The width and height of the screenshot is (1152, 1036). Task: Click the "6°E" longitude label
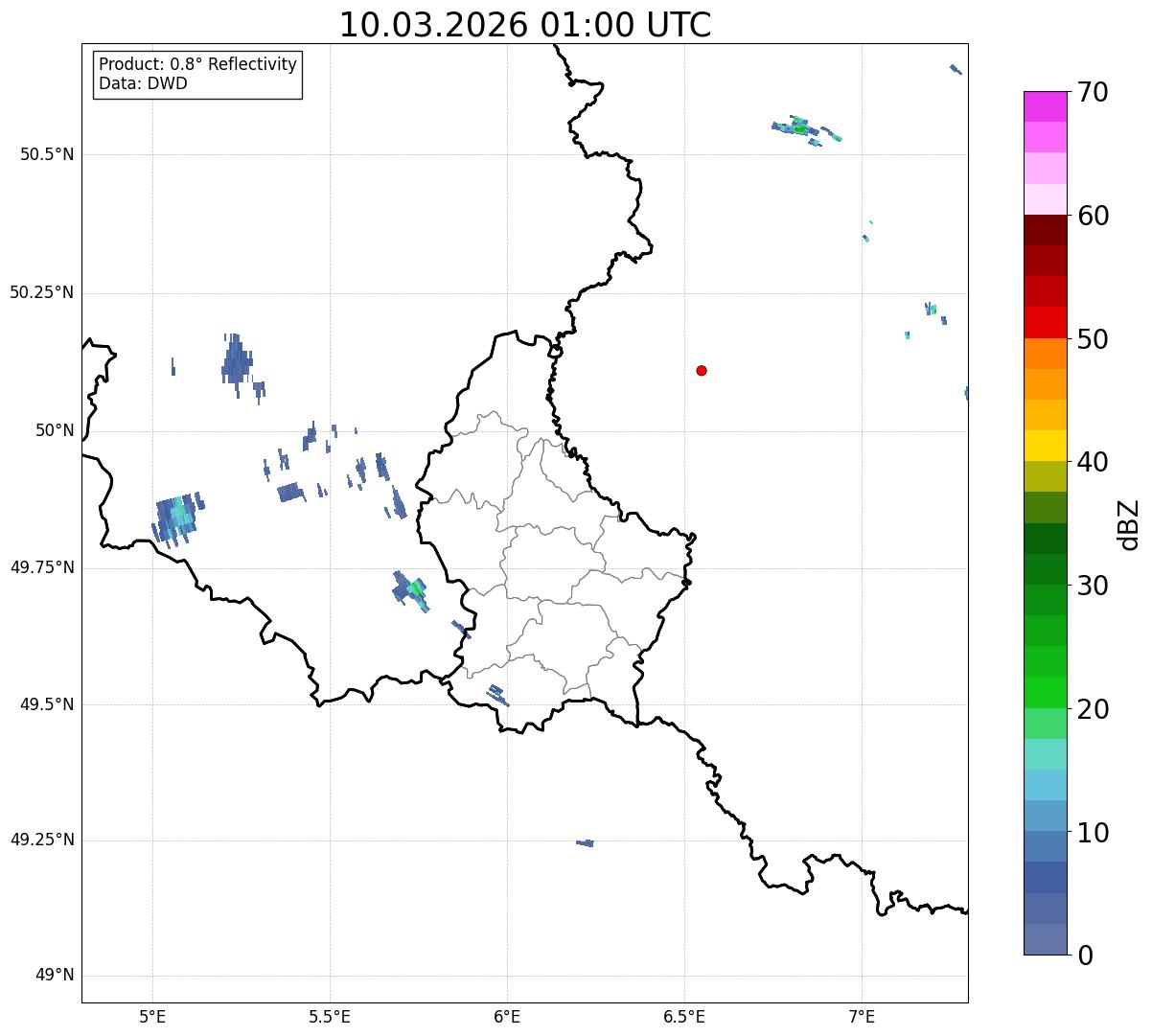pyautogui.click(x=507, y=1016)
